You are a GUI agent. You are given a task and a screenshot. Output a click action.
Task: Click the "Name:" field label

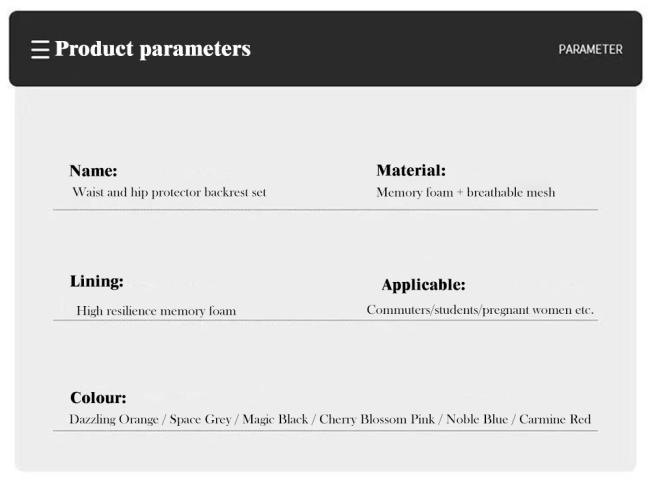[94, 171]
